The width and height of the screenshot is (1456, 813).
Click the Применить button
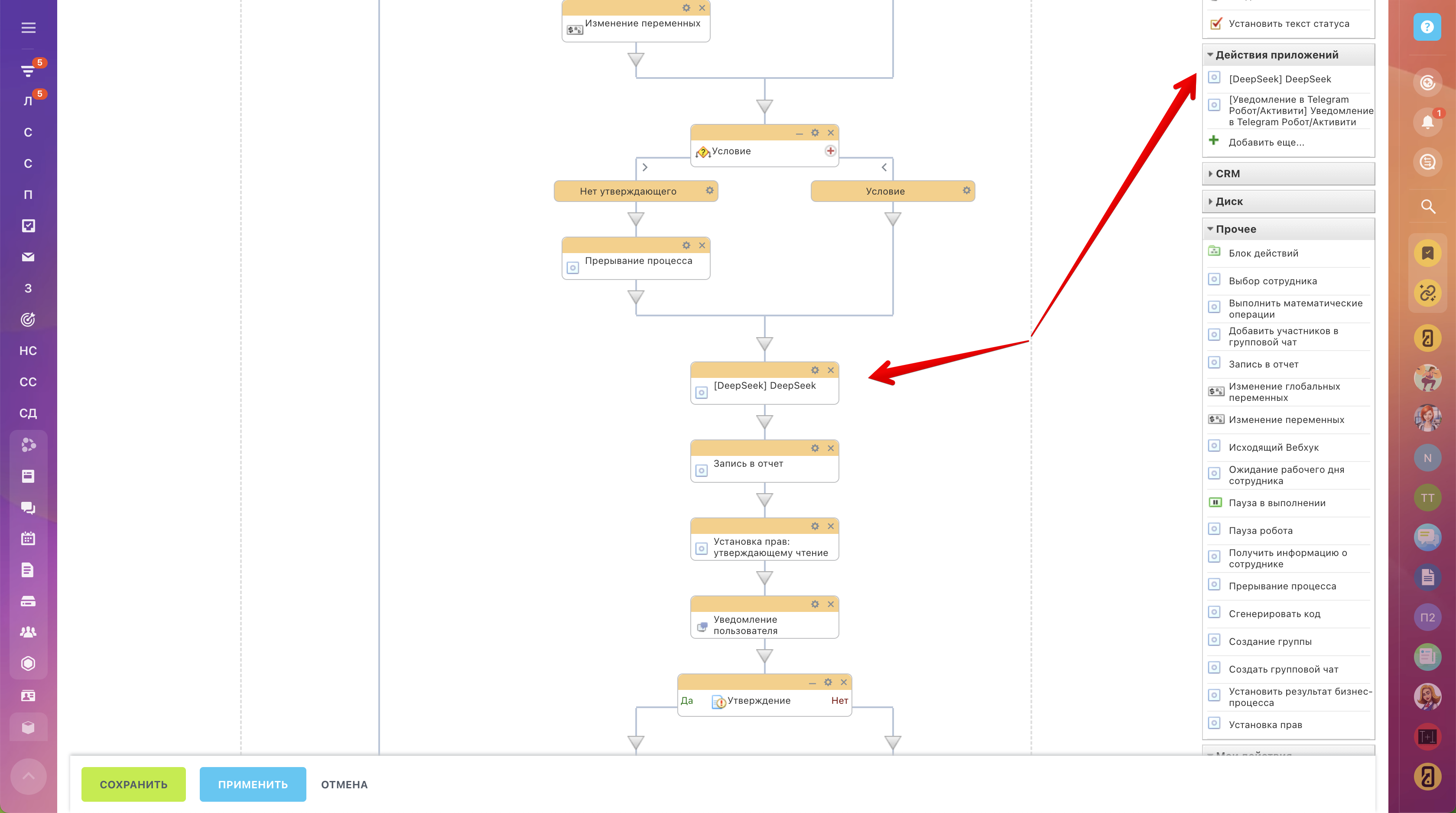253,784
